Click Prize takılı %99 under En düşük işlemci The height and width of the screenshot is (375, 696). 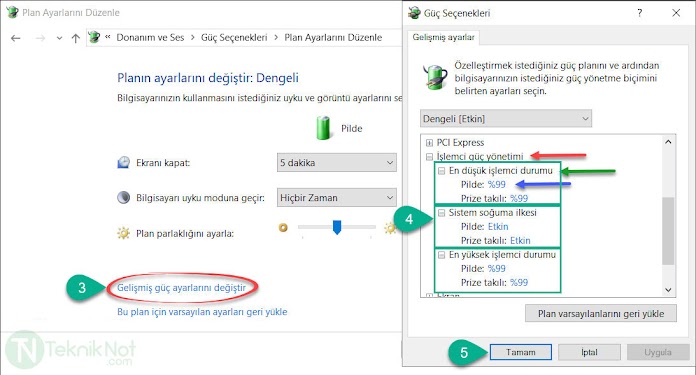pyautogui.click(x=494, y=198)
